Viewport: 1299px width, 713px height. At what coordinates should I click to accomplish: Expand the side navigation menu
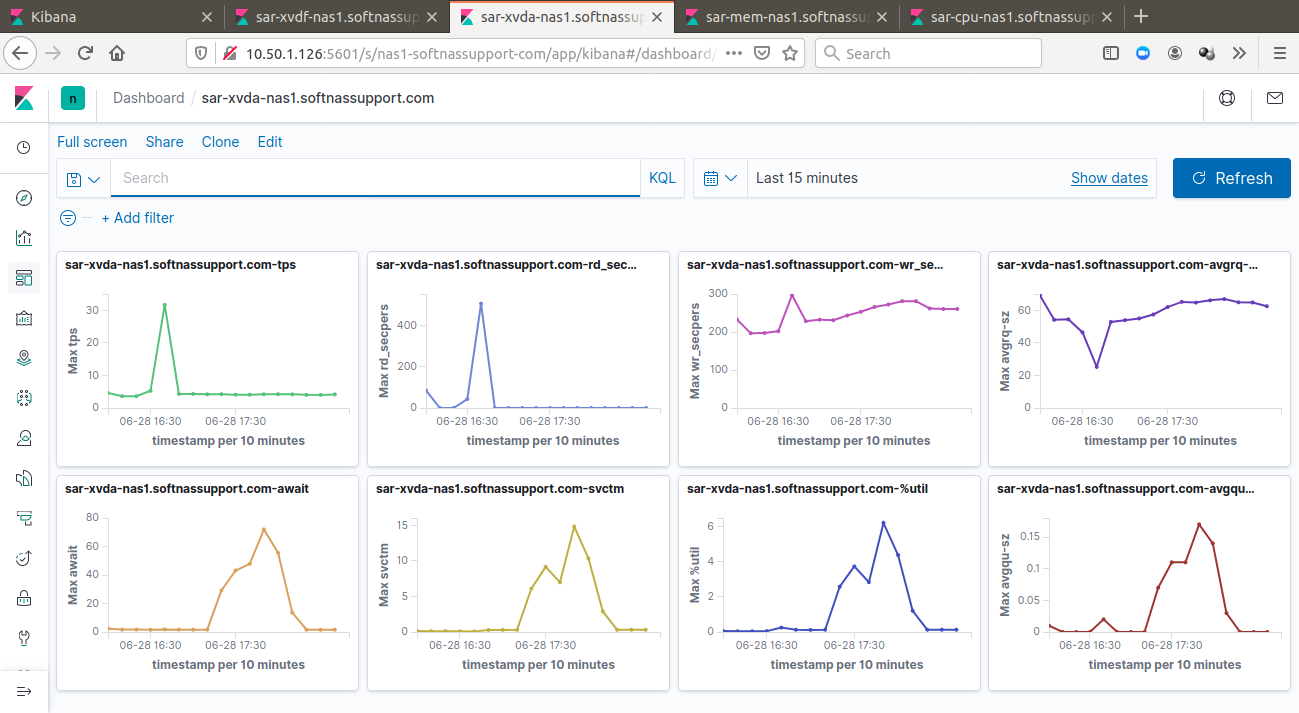[24, 691]
